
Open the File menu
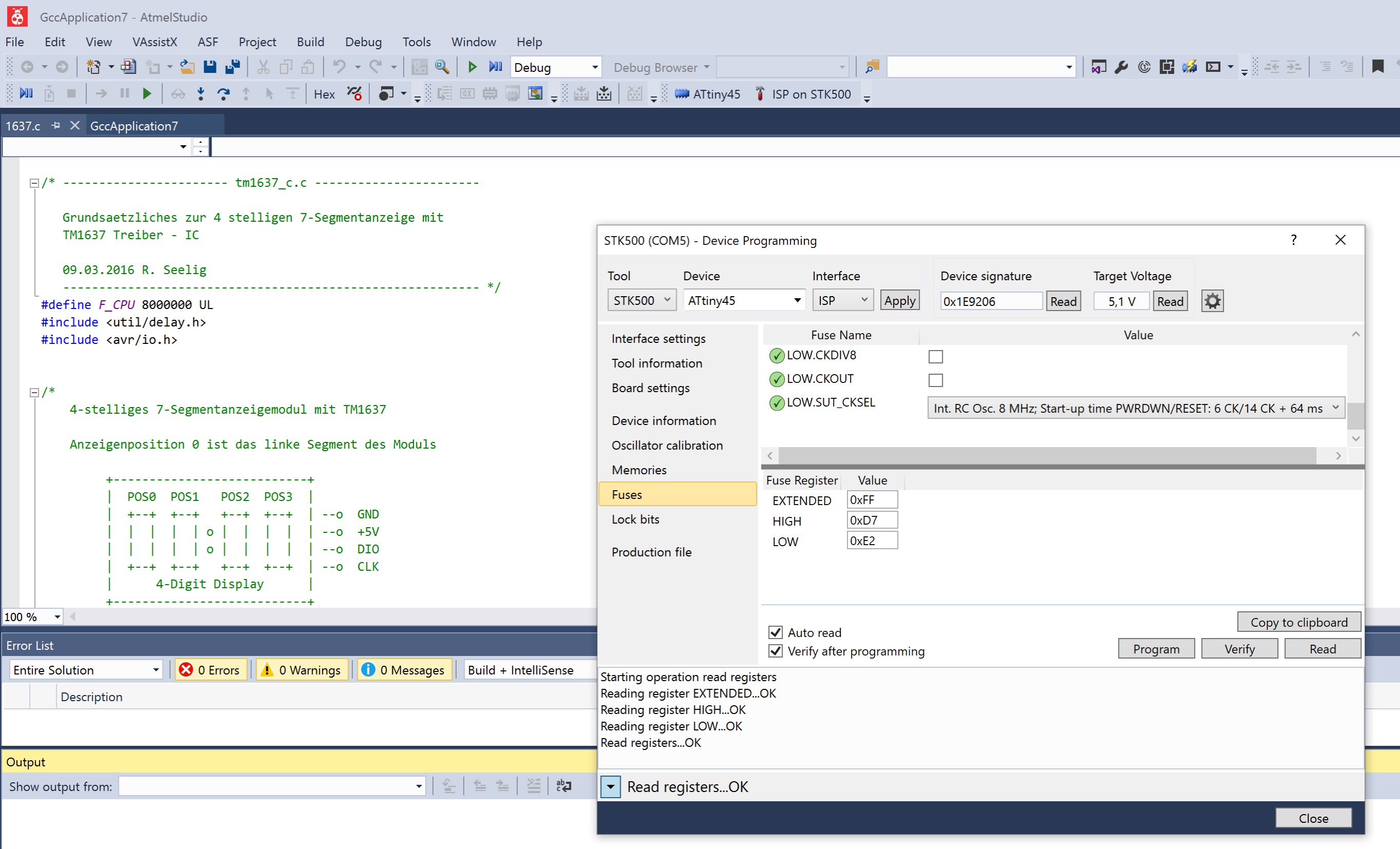pos(15,42)
